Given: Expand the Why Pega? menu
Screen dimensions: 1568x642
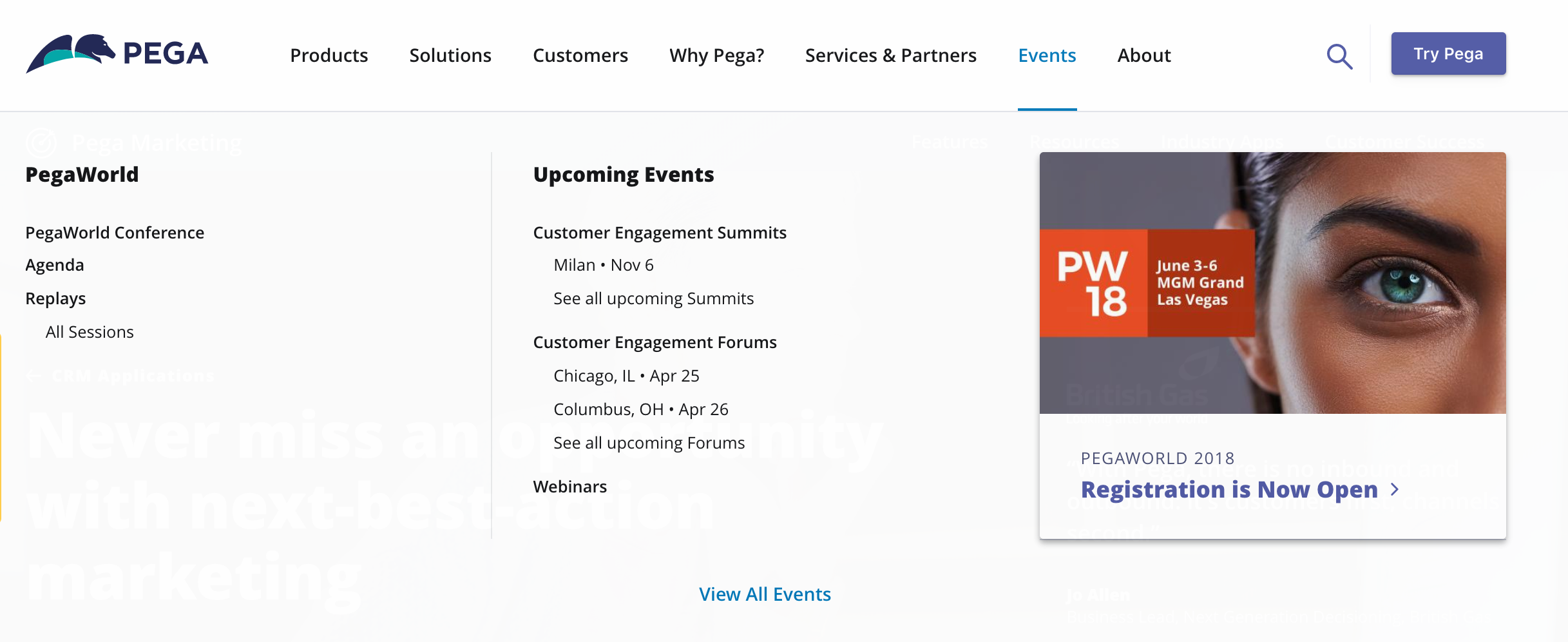Looking at the screenshot, I should (716, 55).
